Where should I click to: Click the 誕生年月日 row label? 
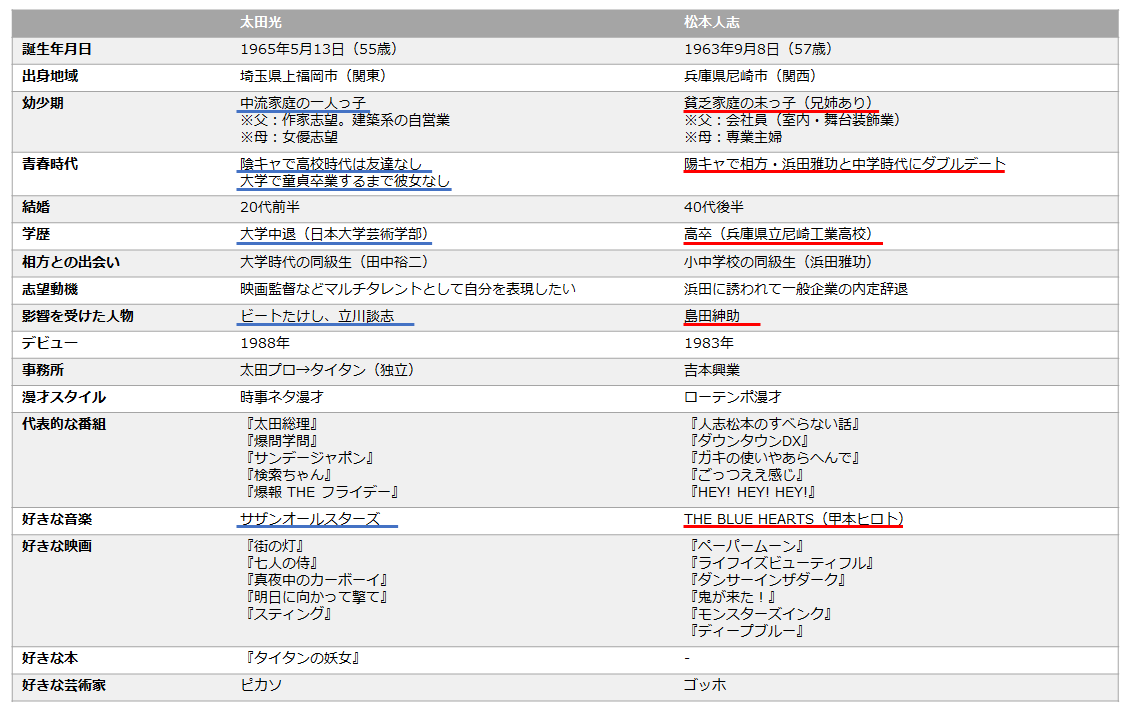point(57,49)
